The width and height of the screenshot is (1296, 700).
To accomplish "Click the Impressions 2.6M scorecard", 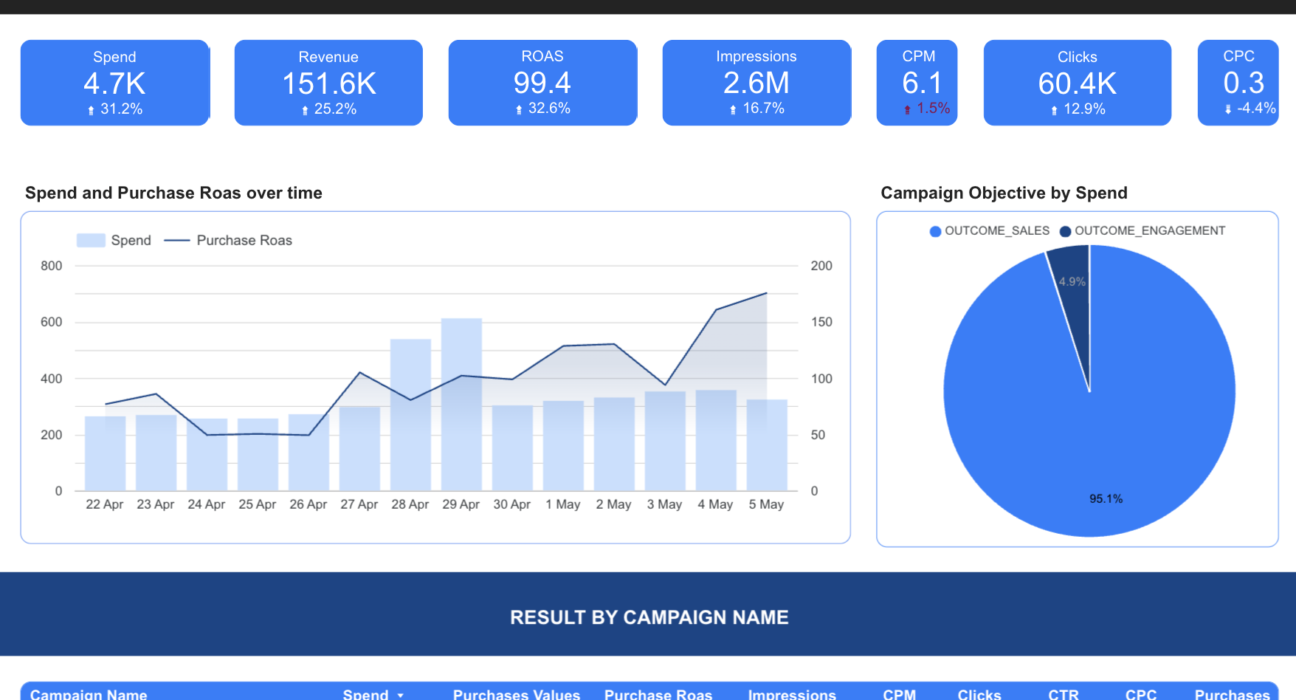I will [x=756, y=83].
